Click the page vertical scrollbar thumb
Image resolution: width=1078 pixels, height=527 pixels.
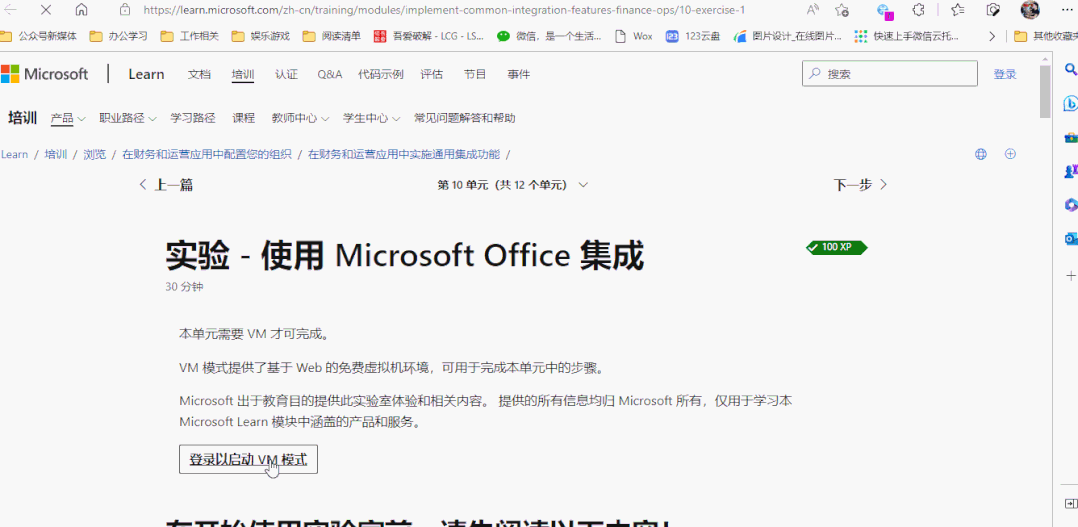click(1045, 92)
